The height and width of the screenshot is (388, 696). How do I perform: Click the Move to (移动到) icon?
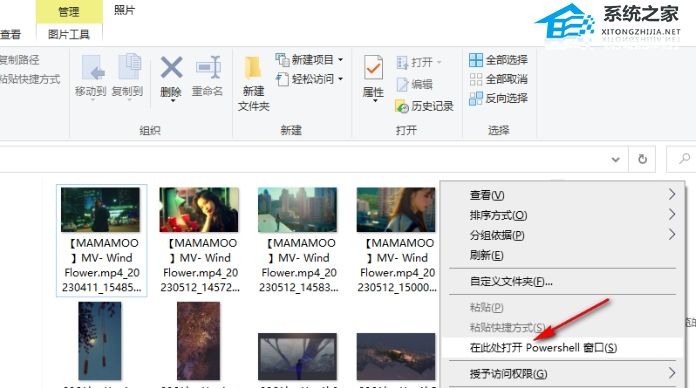click(92, 67)
